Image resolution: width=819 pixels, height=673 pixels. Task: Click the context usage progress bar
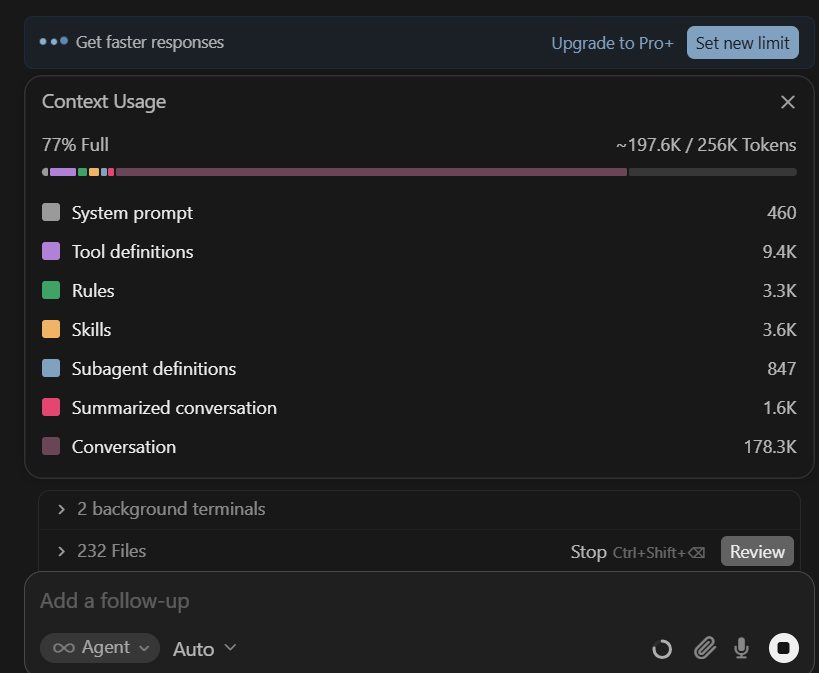coord(419,172)
